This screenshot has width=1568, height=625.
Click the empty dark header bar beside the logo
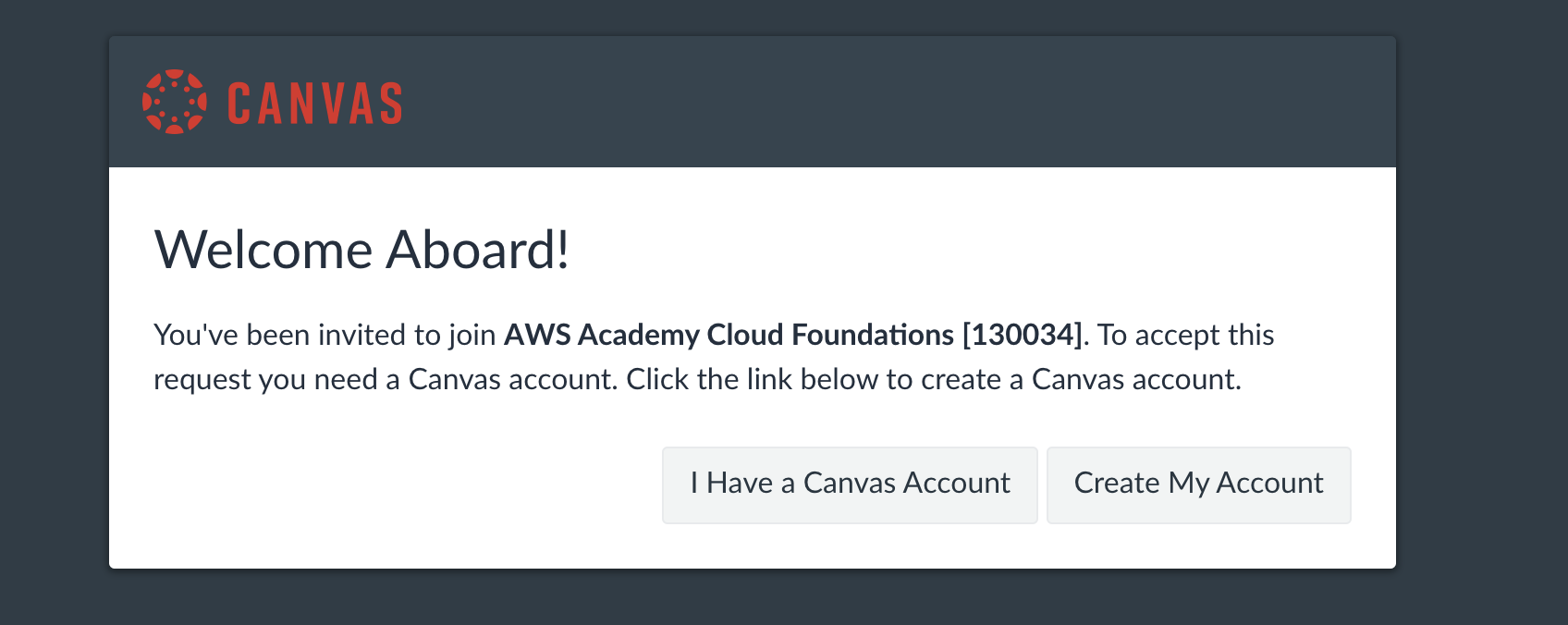[x=878, y=102]
